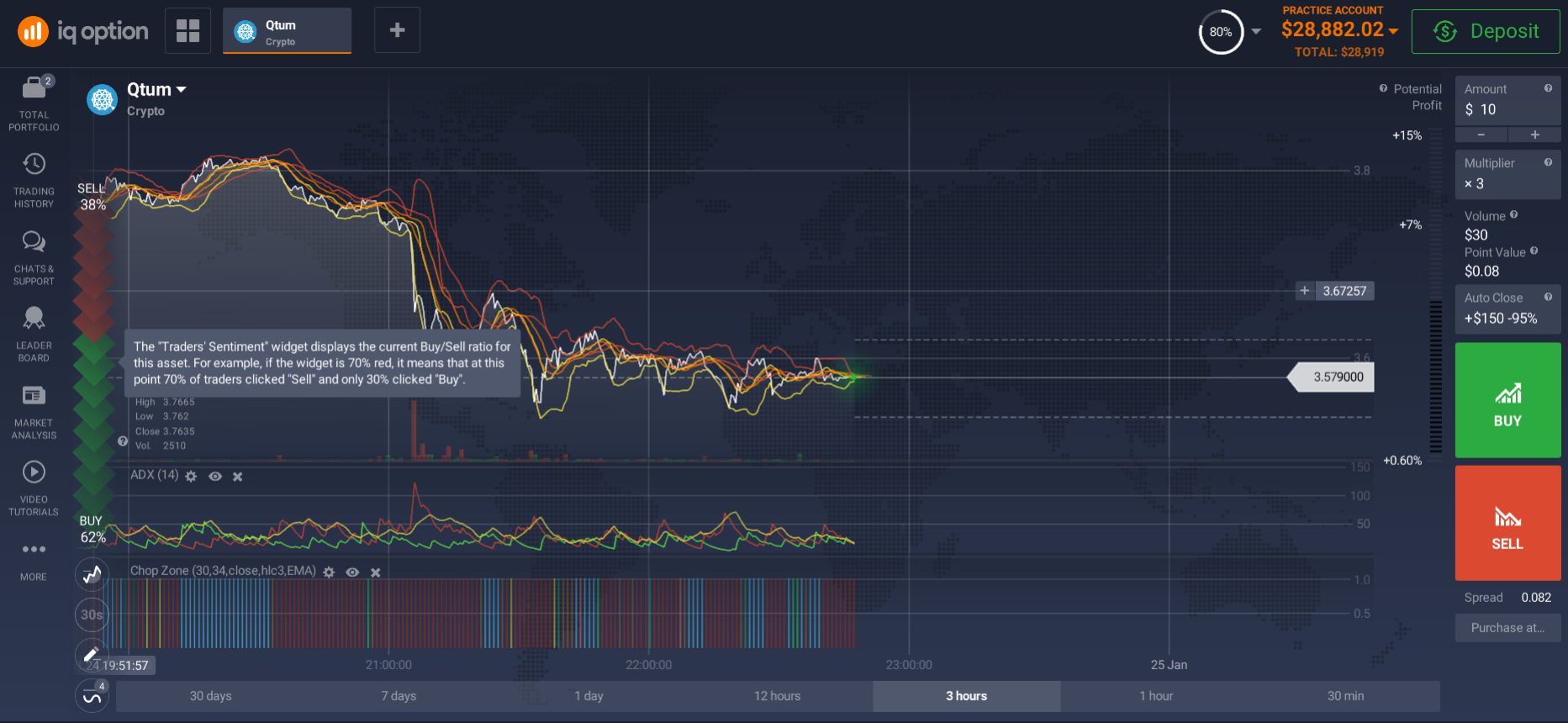Open Chop Zone indicator settings gear

pyautogui.click(x=329, y=573)
